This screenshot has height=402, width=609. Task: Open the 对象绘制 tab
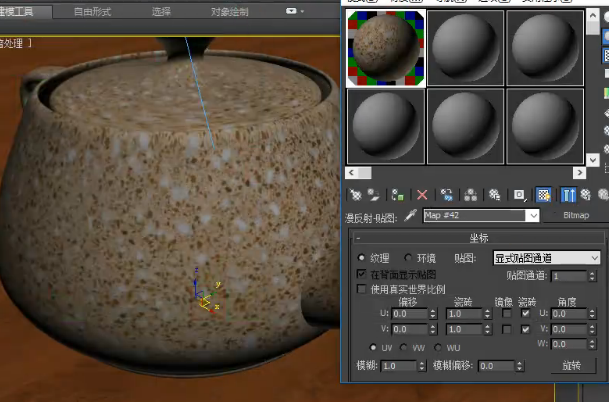(x=230, y=12)
